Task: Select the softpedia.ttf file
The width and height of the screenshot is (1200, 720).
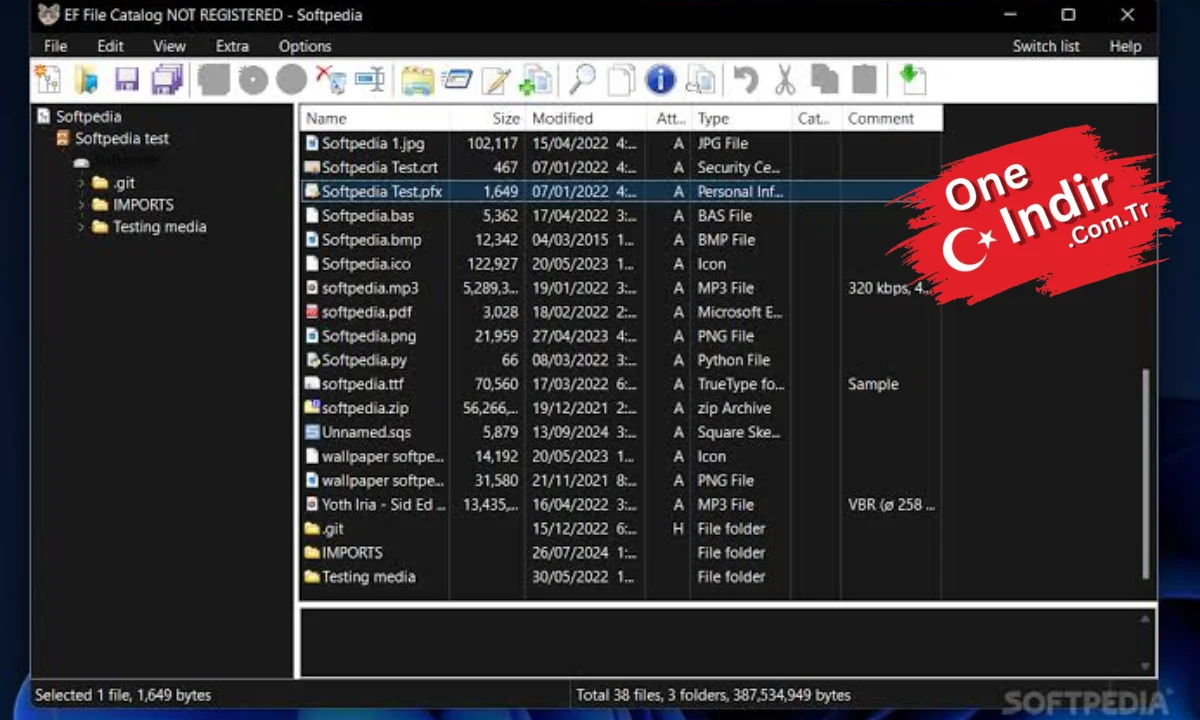Action: coord(620,384)
